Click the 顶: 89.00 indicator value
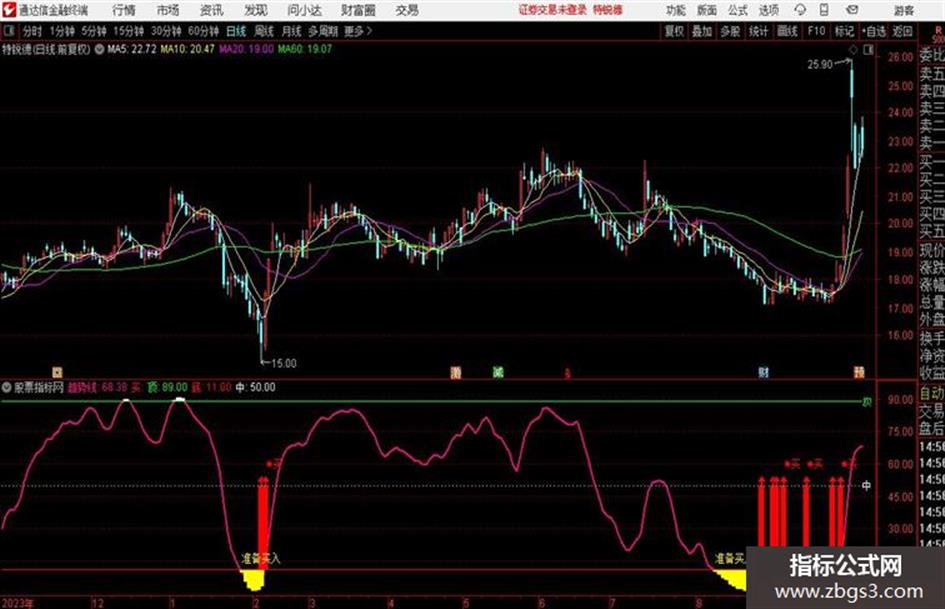Image resolution: width=945 pixels, height=609 pixels. [x=168, y=387]
